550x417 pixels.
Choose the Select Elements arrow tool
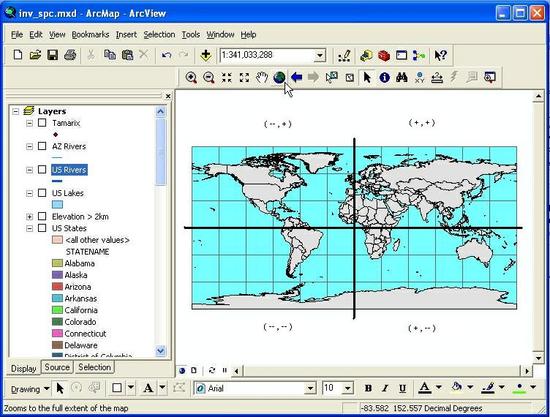[367, 77]
